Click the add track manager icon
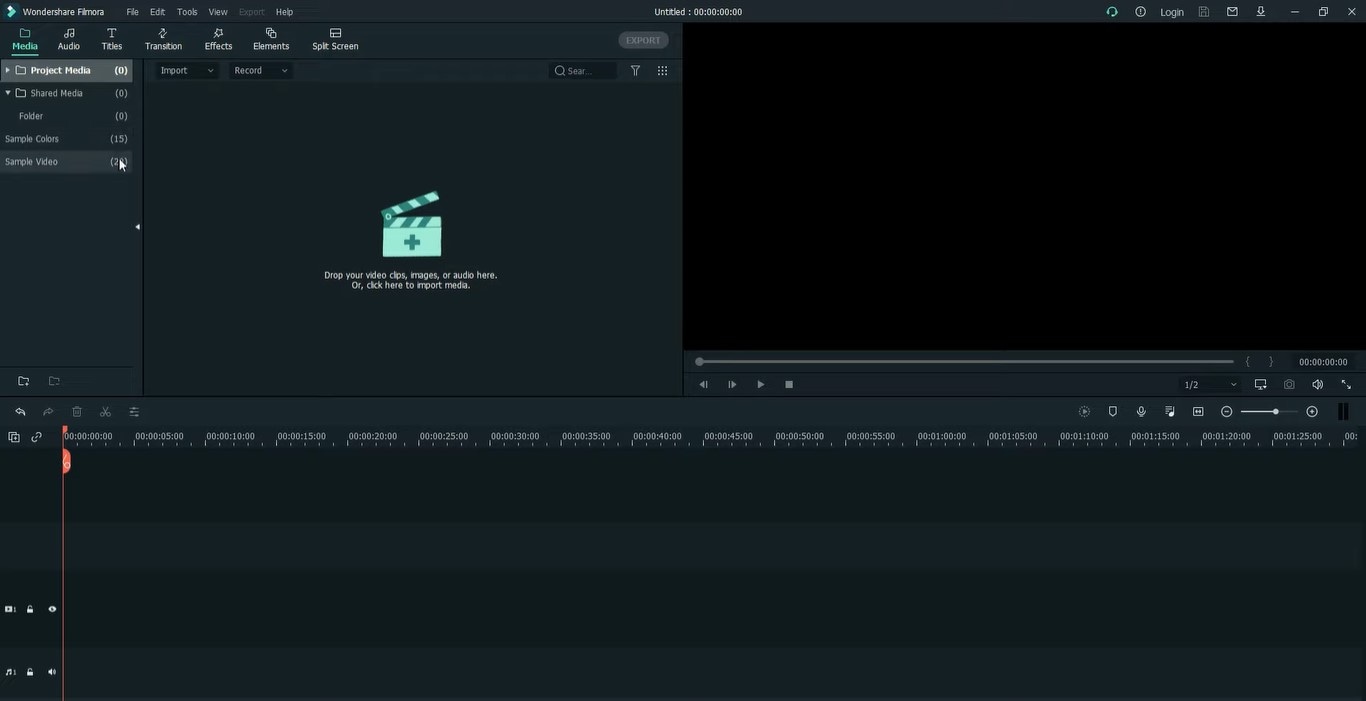 click(x=14, y=437)
